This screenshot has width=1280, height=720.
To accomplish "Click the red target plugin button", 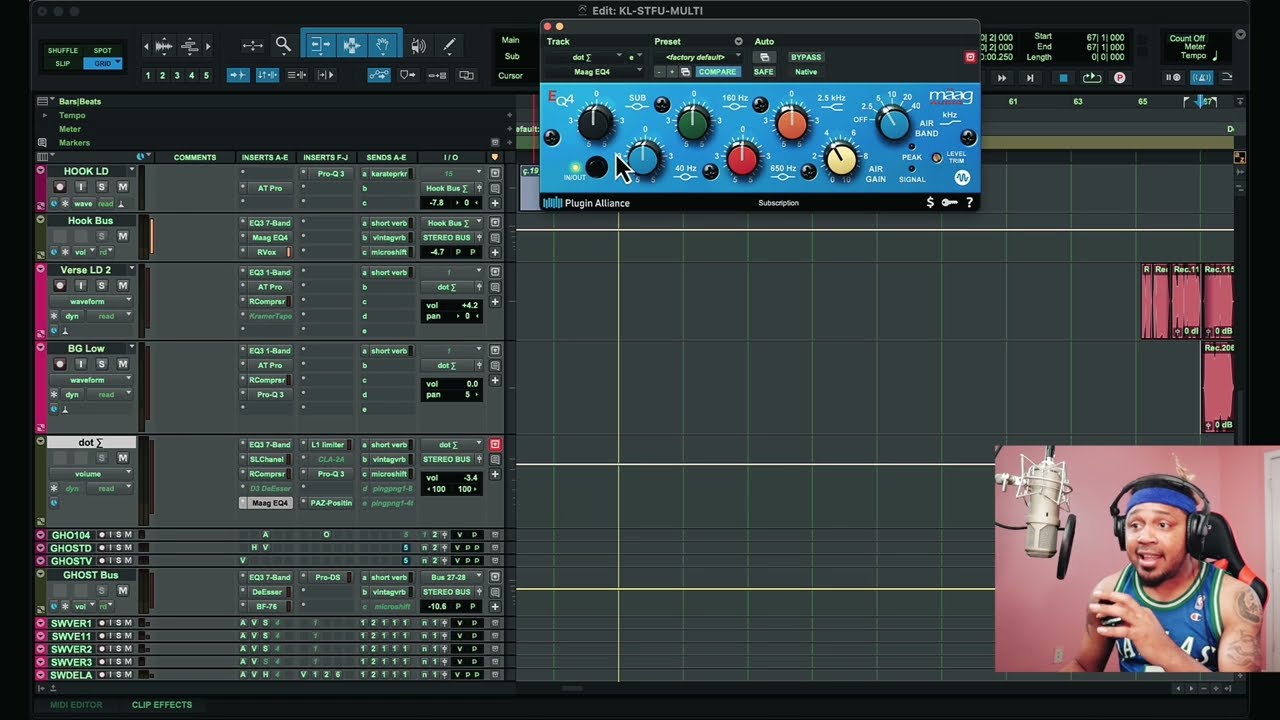I will (969, 57).
